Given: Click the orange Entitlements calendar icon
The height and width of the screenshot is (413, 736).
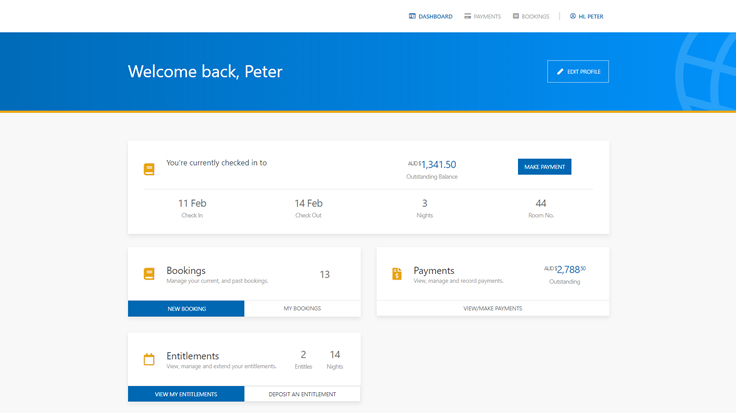Looking at the screenshot, I should [149, 359].
